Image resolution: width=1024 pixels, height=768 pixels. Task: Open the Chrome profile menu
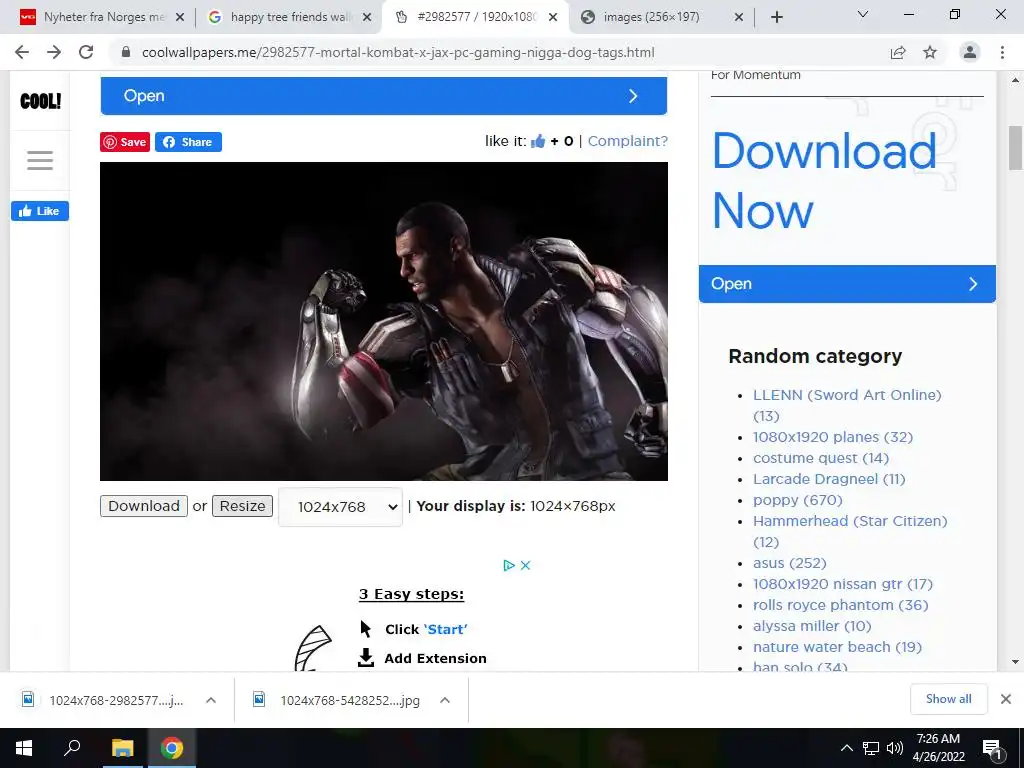click(970, 52)
